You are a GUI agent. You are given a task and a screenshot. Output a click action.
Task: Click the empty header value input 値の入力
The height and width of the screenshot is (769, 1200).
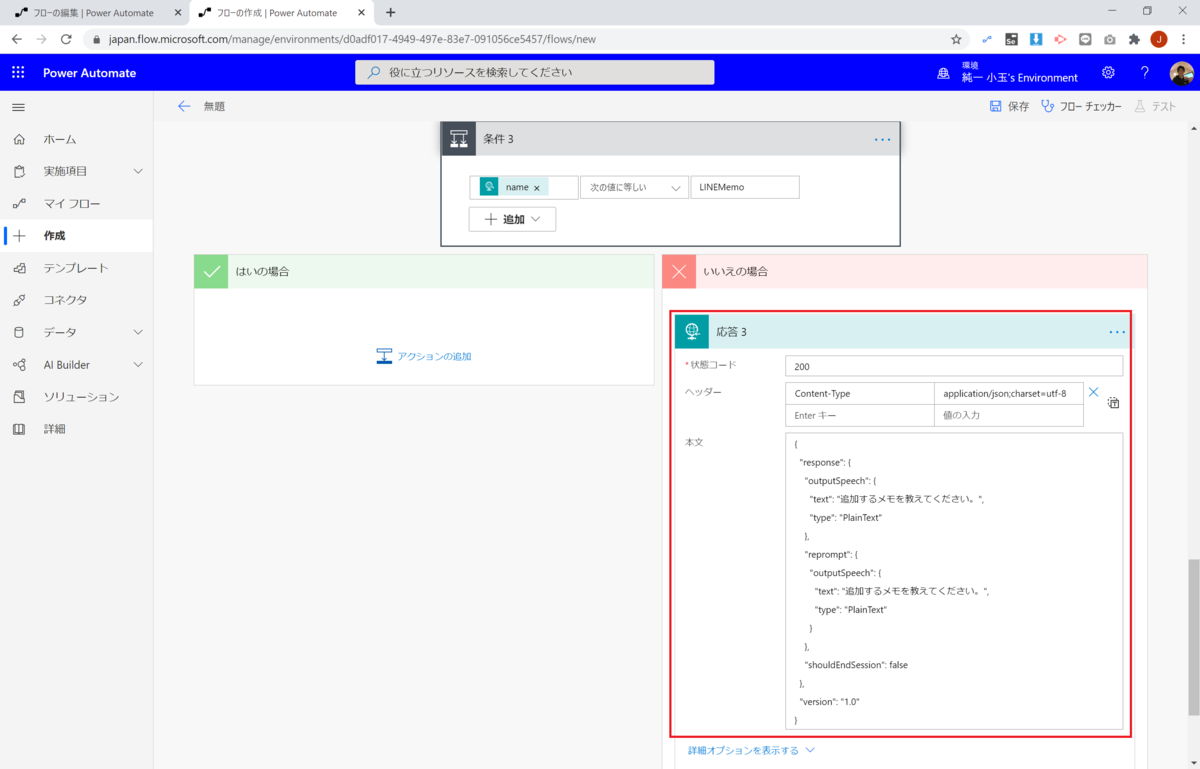(x=1008, y=415)
